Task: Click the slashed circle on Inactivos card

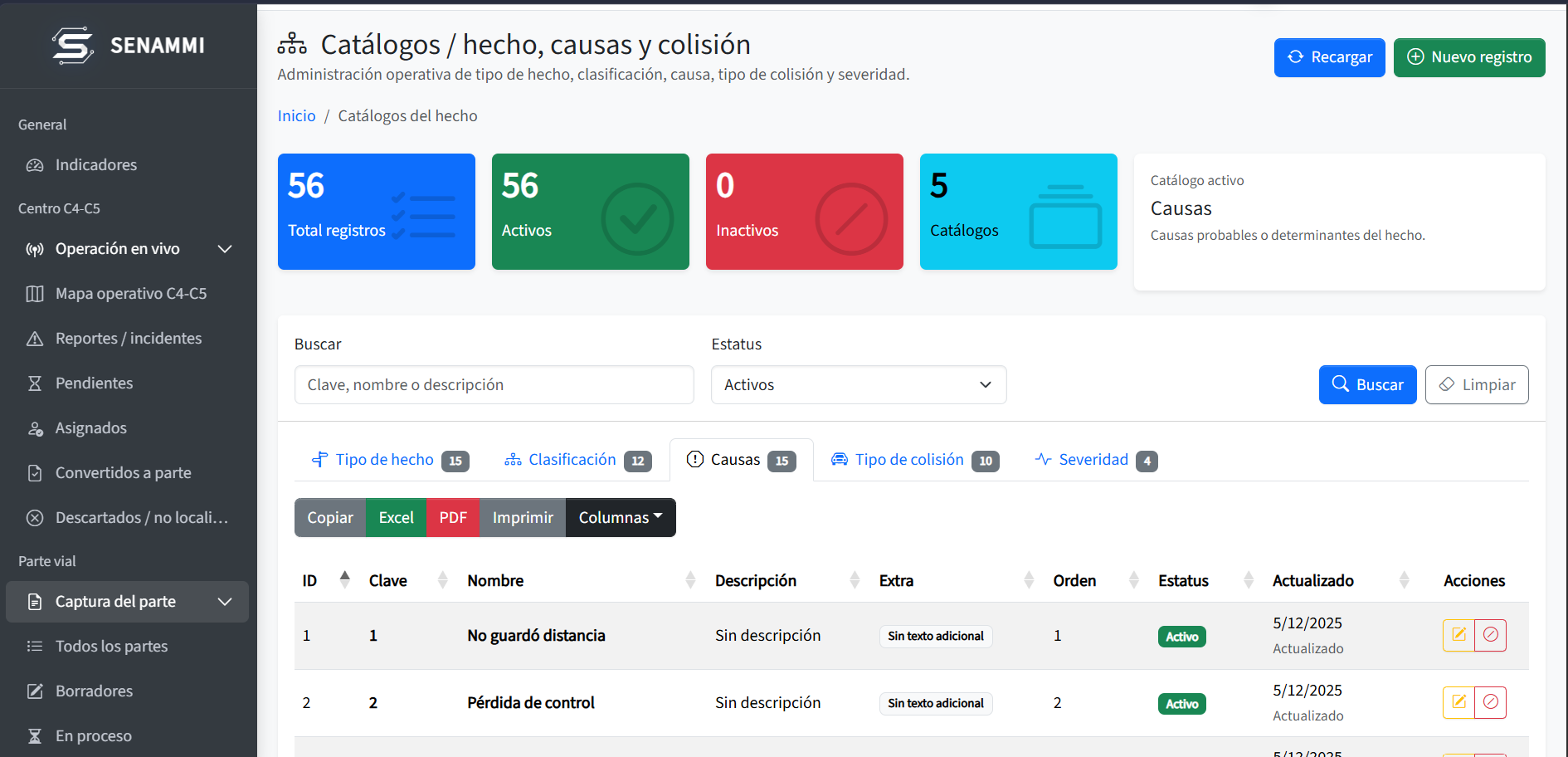Action: (x=851, y=219)
